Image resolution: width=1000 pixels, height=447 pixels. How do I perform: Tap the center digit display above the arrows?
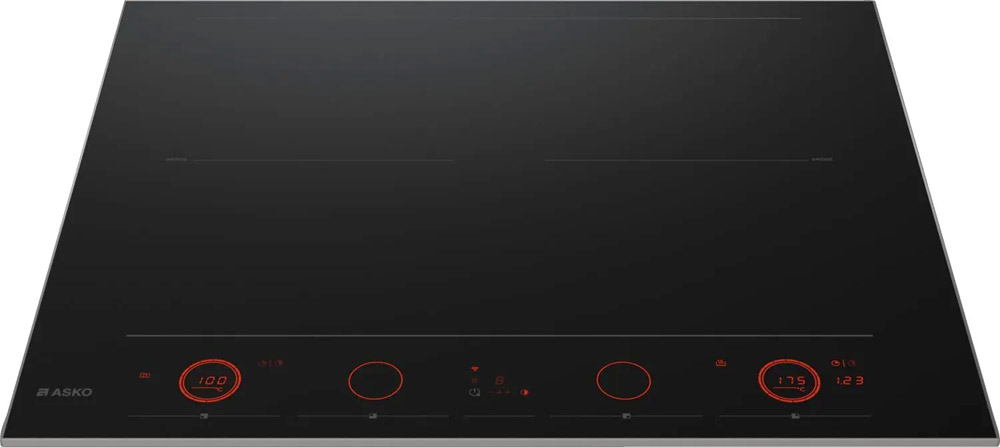pyautogui.click(x=500, y=379)
